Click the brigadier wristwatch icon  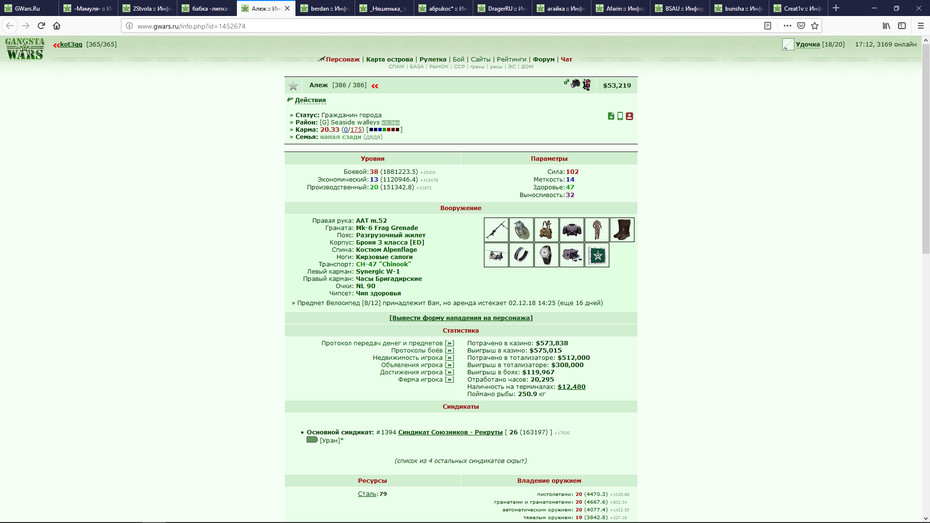(x=546, y=255)
